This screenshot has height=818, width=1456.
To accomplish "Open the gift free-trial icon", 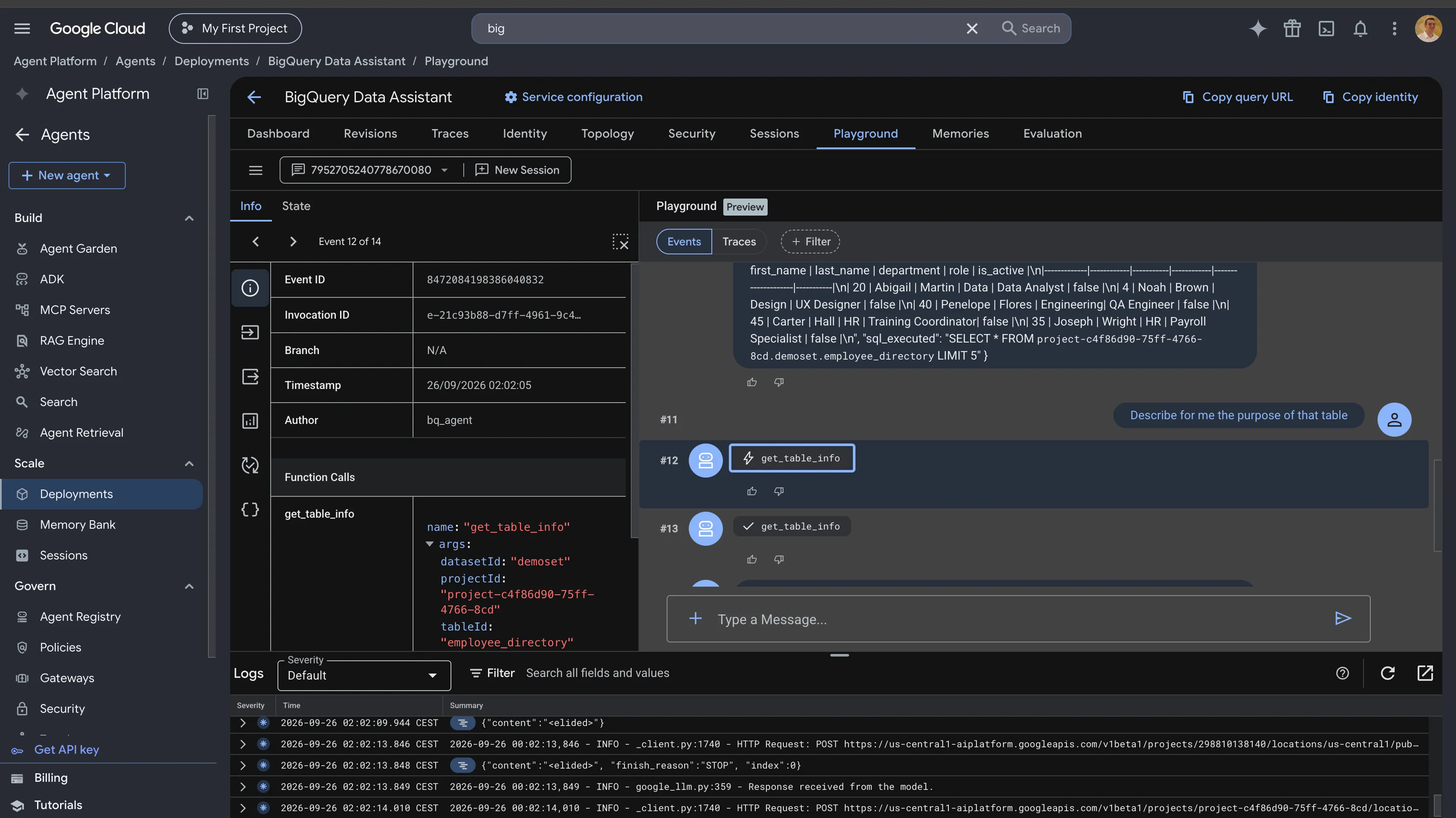I will click(x=1292, y=28).
